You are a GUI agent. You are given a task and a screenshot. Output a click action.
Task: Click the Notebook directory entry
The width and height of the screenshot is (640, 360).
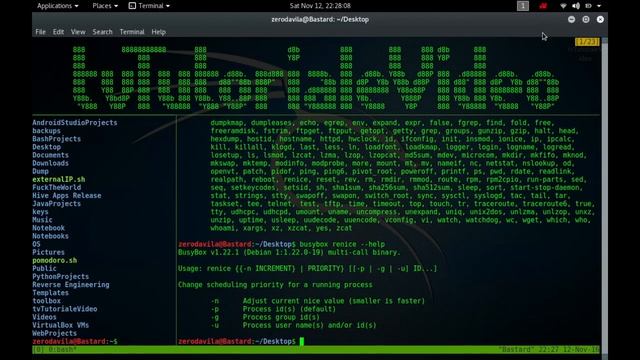[49, 228]
